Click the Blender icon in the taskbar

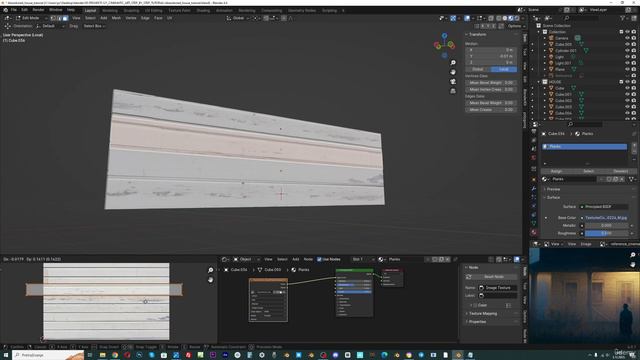[x=458, y=355]
